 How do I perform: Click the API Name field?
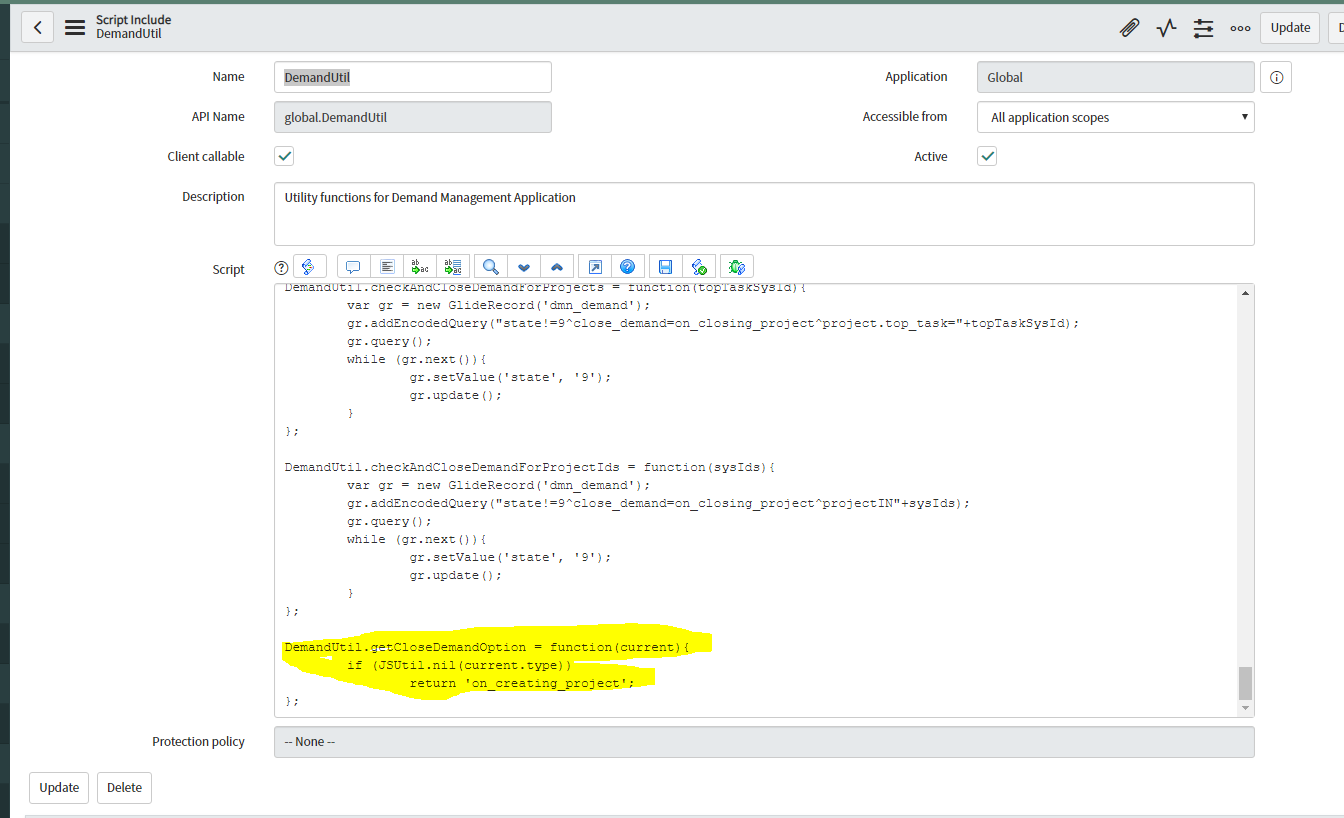[413, 117]
